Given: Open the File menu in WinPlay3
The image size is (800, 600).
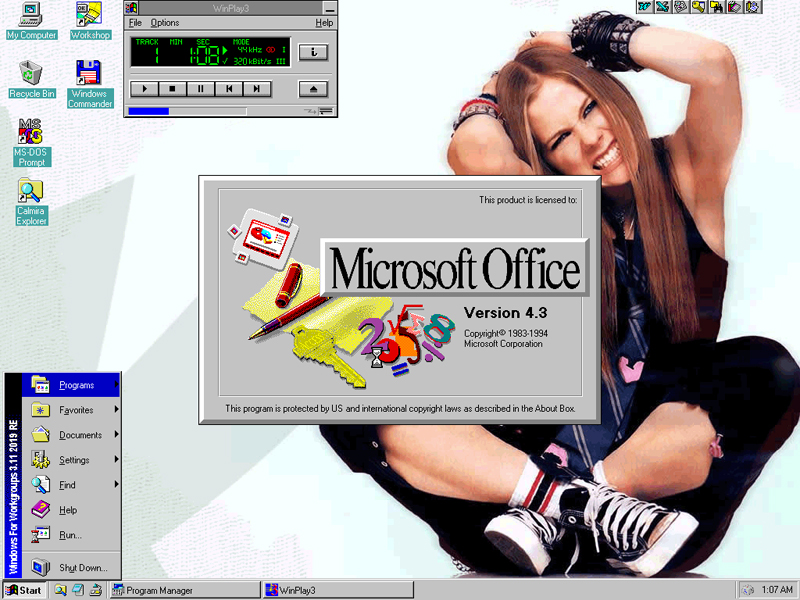Looking at the screenshot, I should [x=136, y=23].
